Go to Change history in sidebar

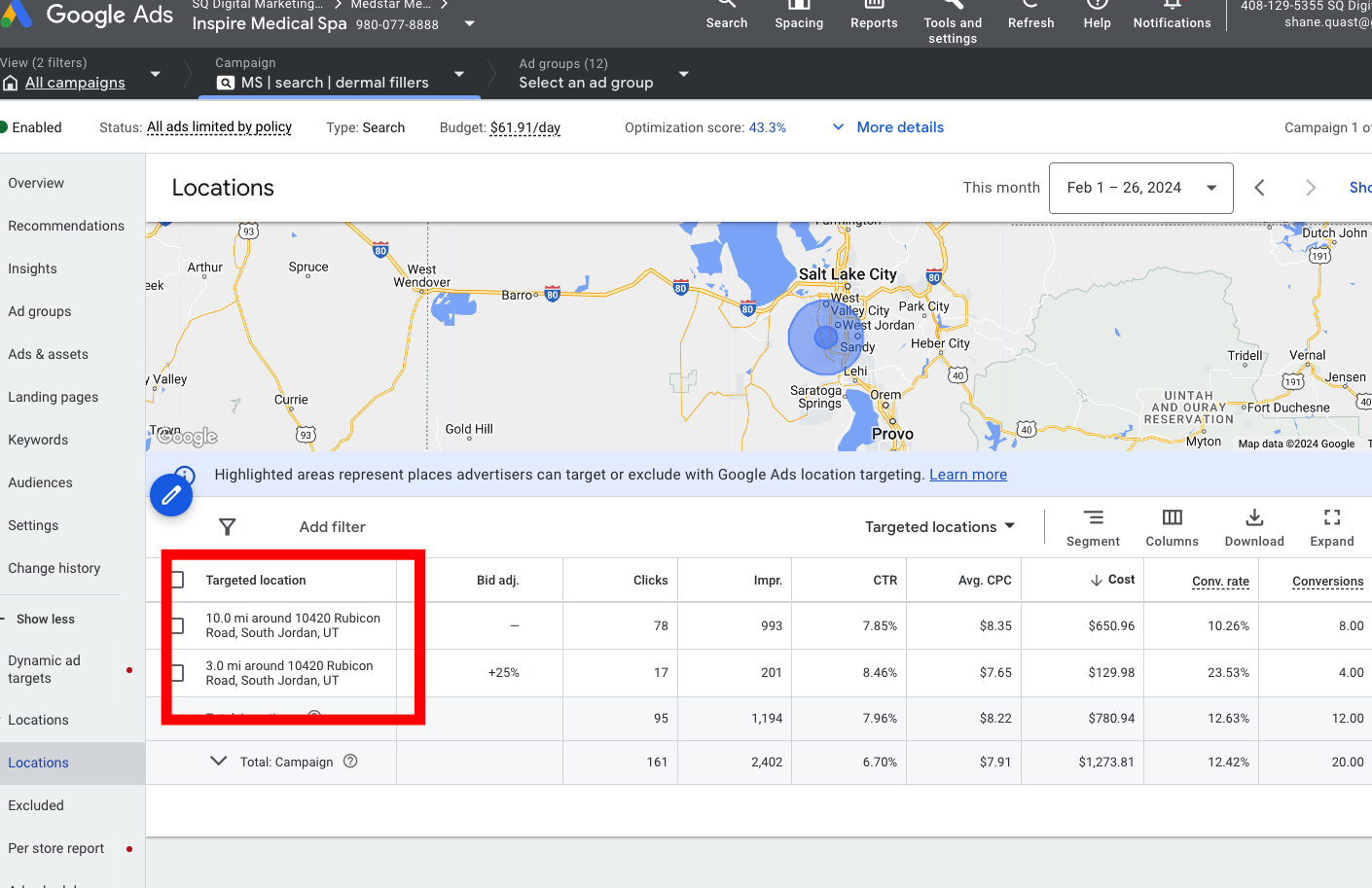(x=54, y=568)
